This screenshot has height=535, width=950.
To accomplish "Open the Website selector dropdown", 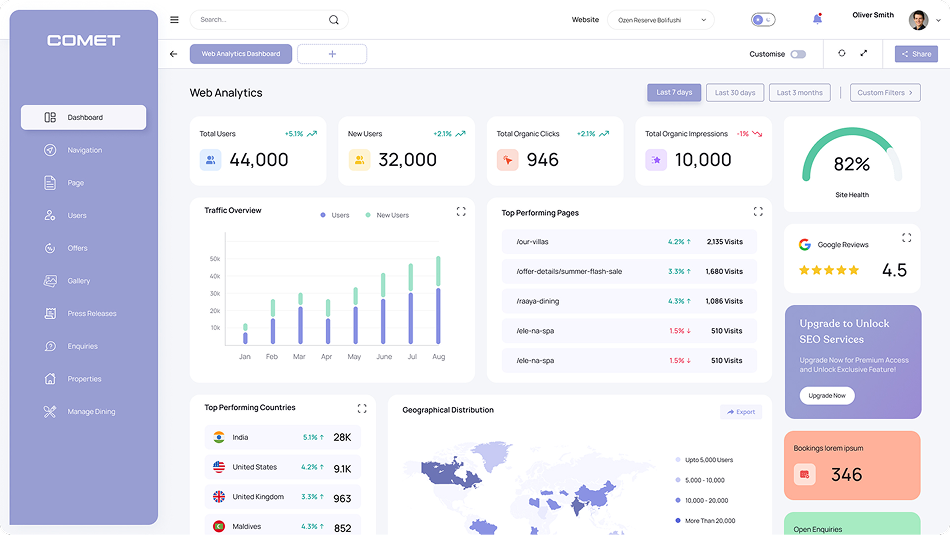I will 660,20.
